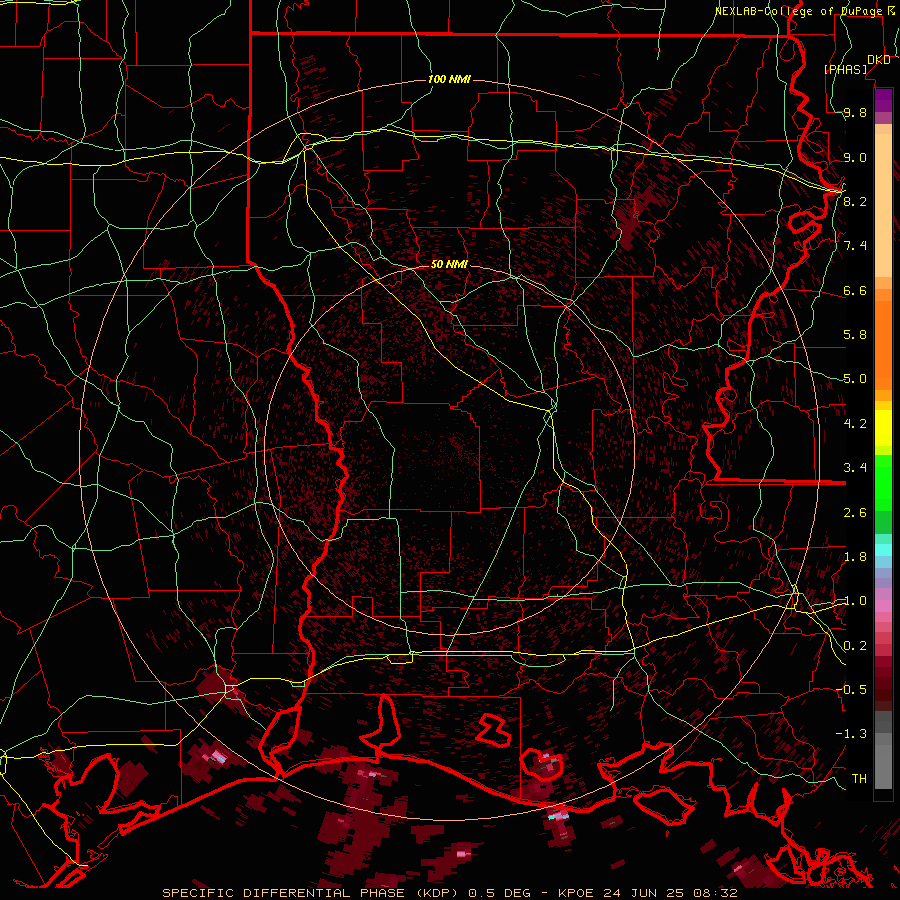The image size is (900, 900).
Task: Click the 5.8 scale value
Action: click(855, 335)
